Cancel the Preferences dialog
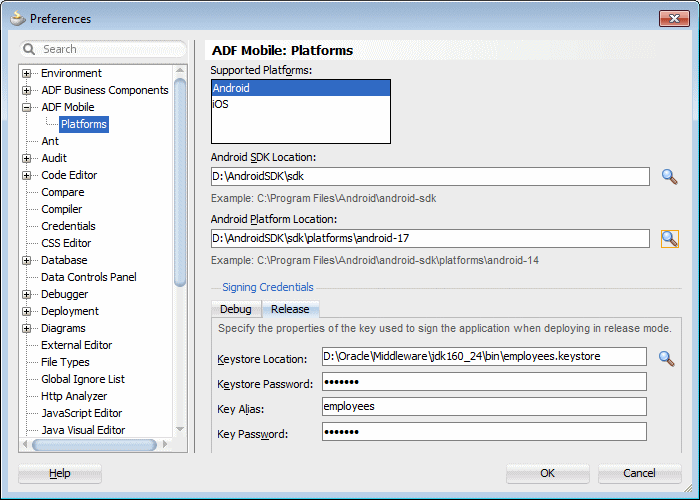 point(639,473)
